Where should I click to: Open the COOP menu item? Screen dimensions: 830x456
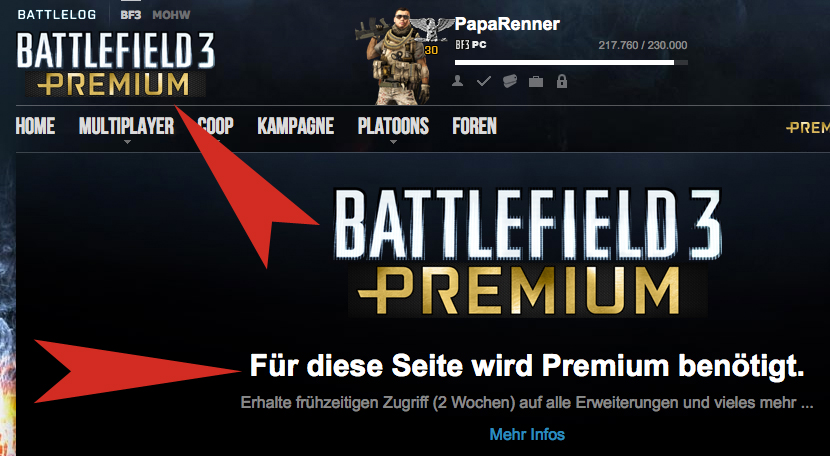tap(215, 126)
